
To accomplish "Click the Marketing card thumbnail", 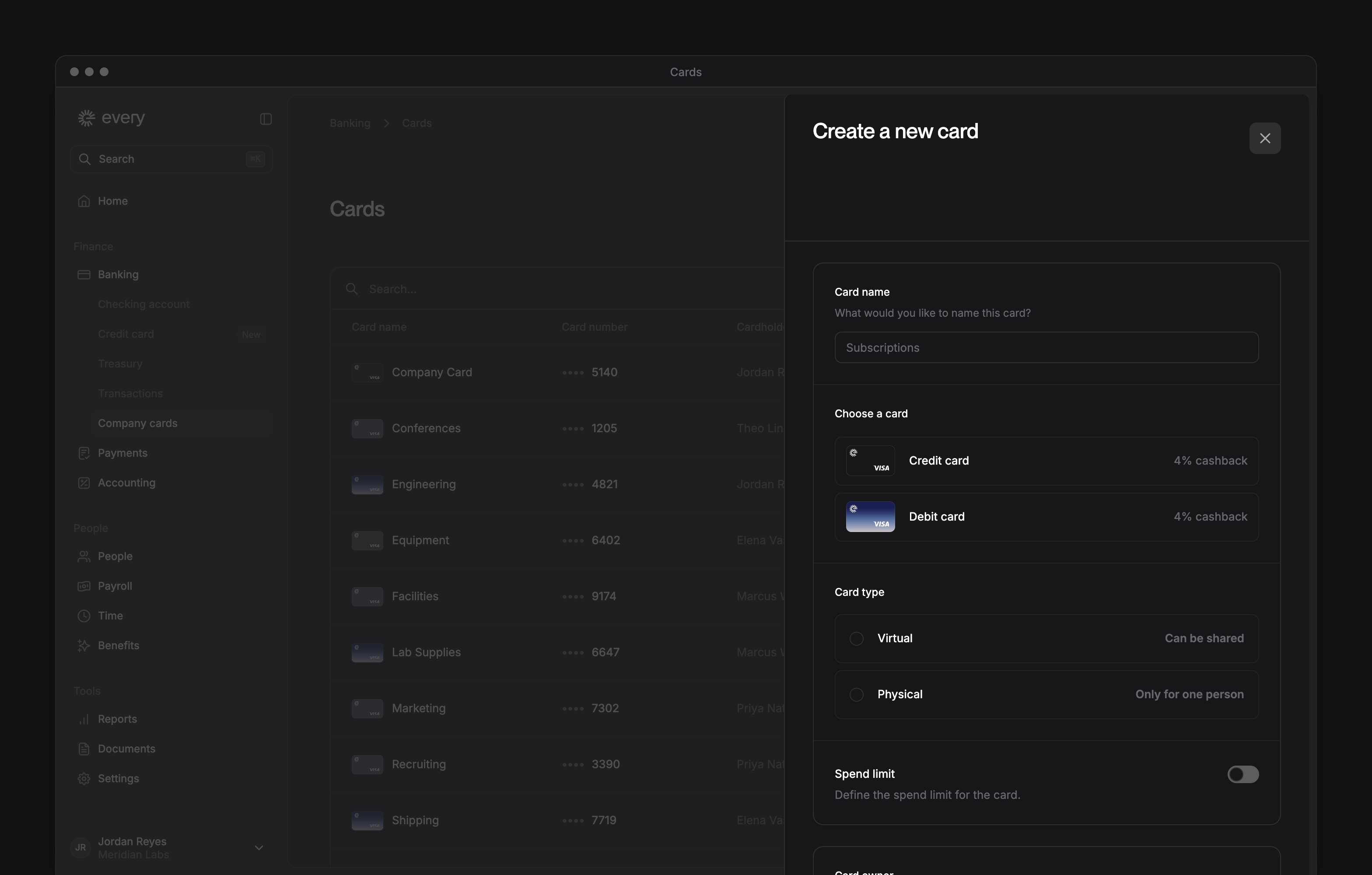I will pos(367,709).
